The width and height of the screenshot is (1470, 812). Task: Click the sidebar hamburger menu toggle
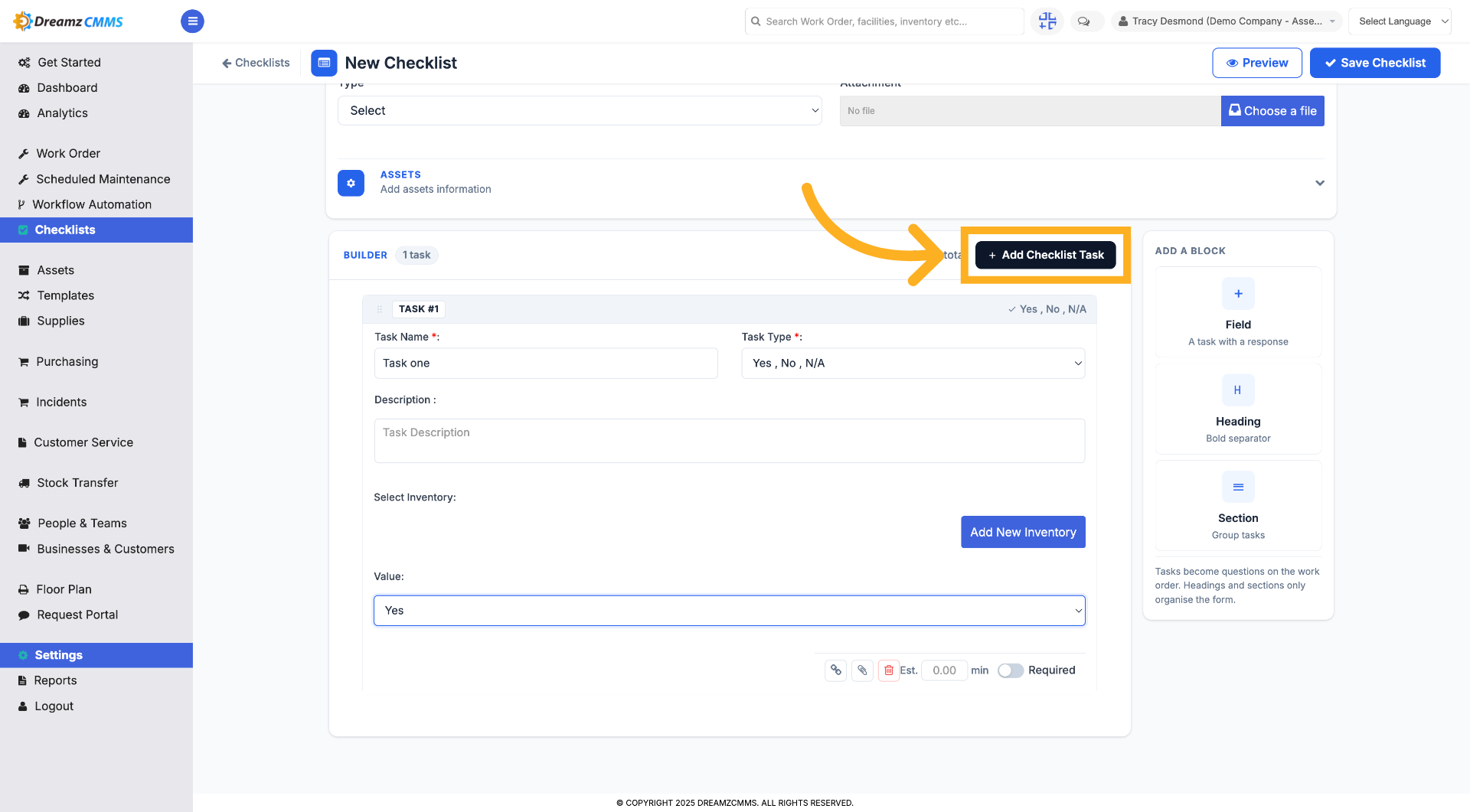[192, 21]
